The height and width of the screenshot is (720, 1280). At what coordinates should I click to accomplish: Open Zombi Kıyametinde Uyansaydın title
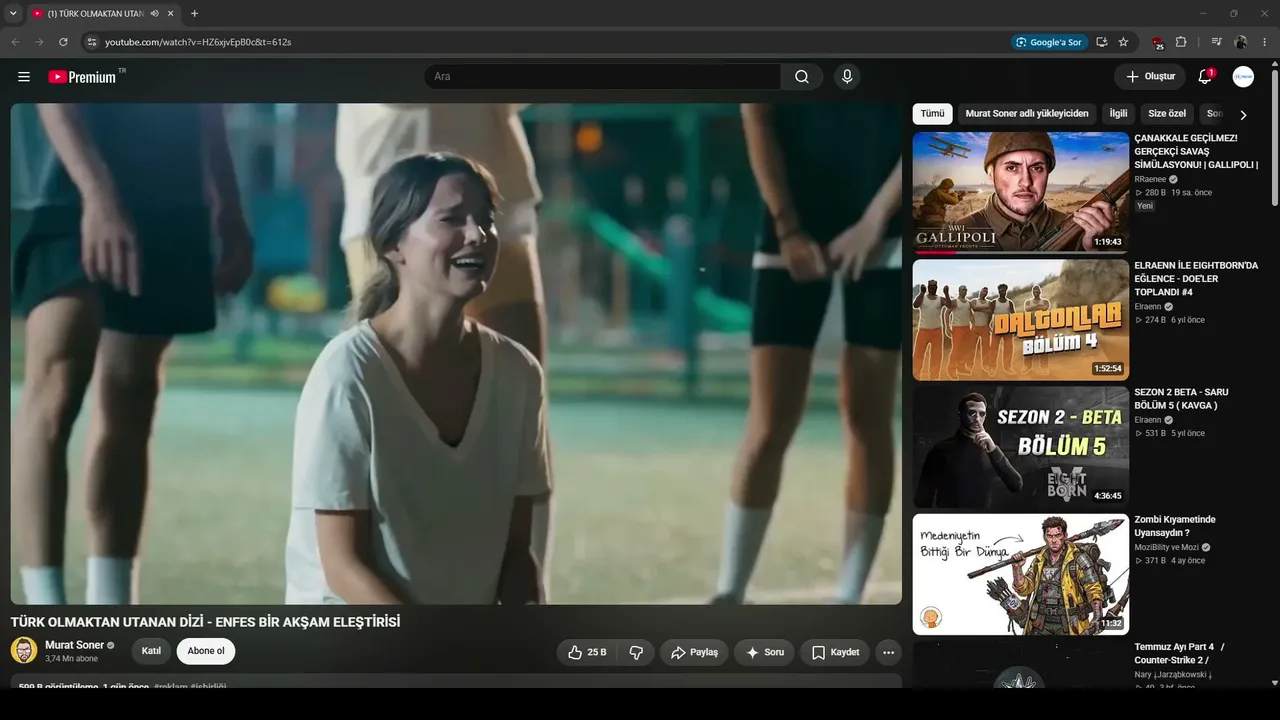coord(1175,526)
